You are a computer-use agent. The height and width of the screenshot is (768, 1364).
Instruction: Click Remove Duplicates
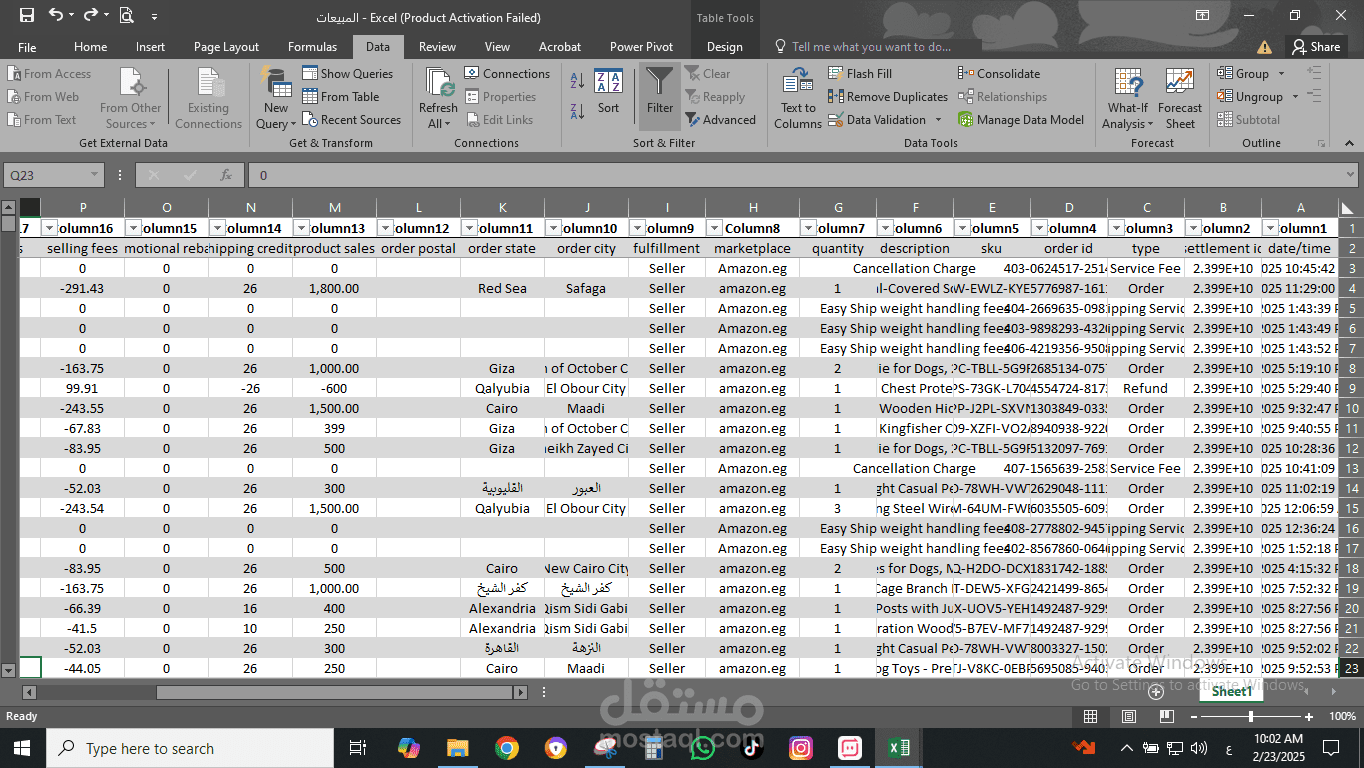(888, 97)
